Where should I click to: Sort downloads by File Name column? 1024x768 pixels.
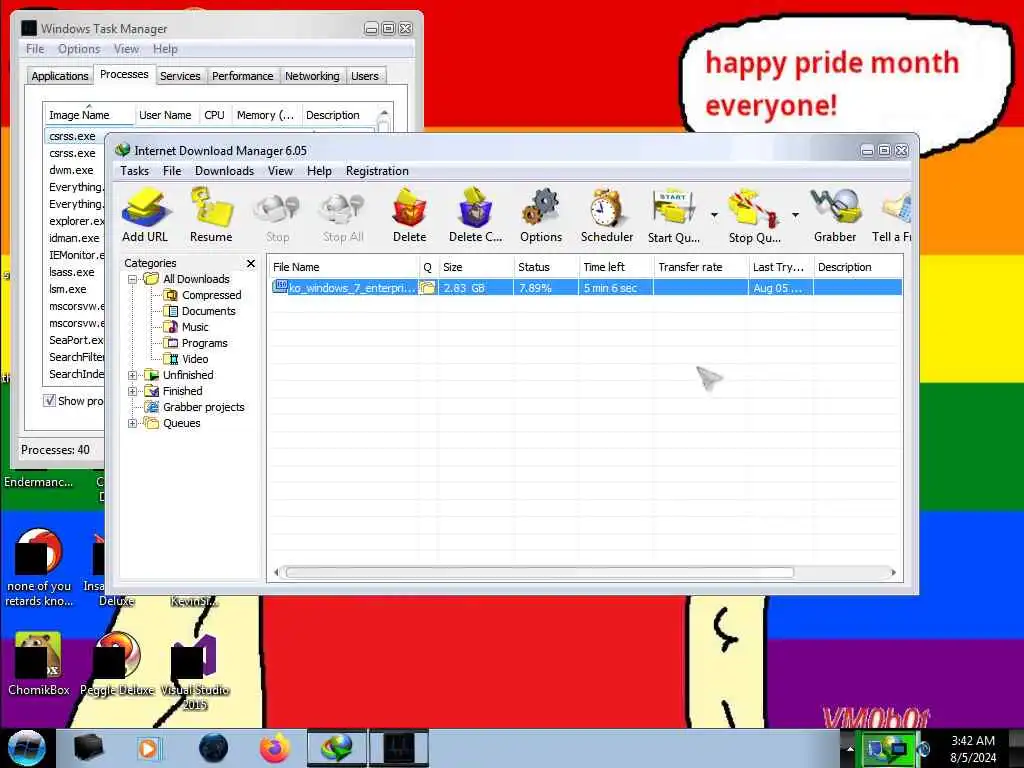tap(344, 267)
